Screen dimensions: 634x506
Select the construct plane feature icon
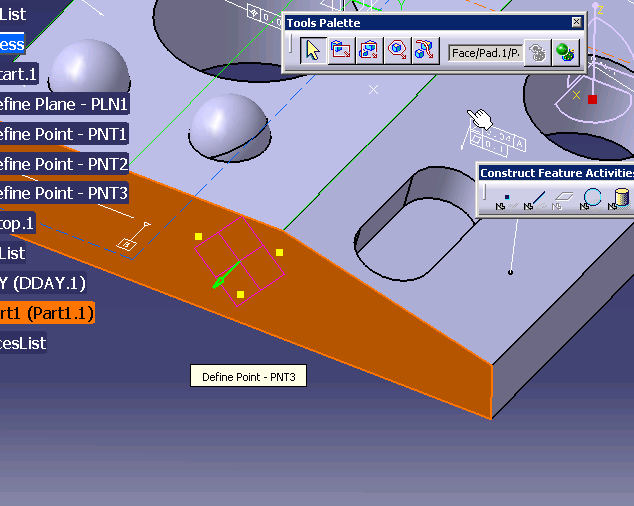[563, 198]
